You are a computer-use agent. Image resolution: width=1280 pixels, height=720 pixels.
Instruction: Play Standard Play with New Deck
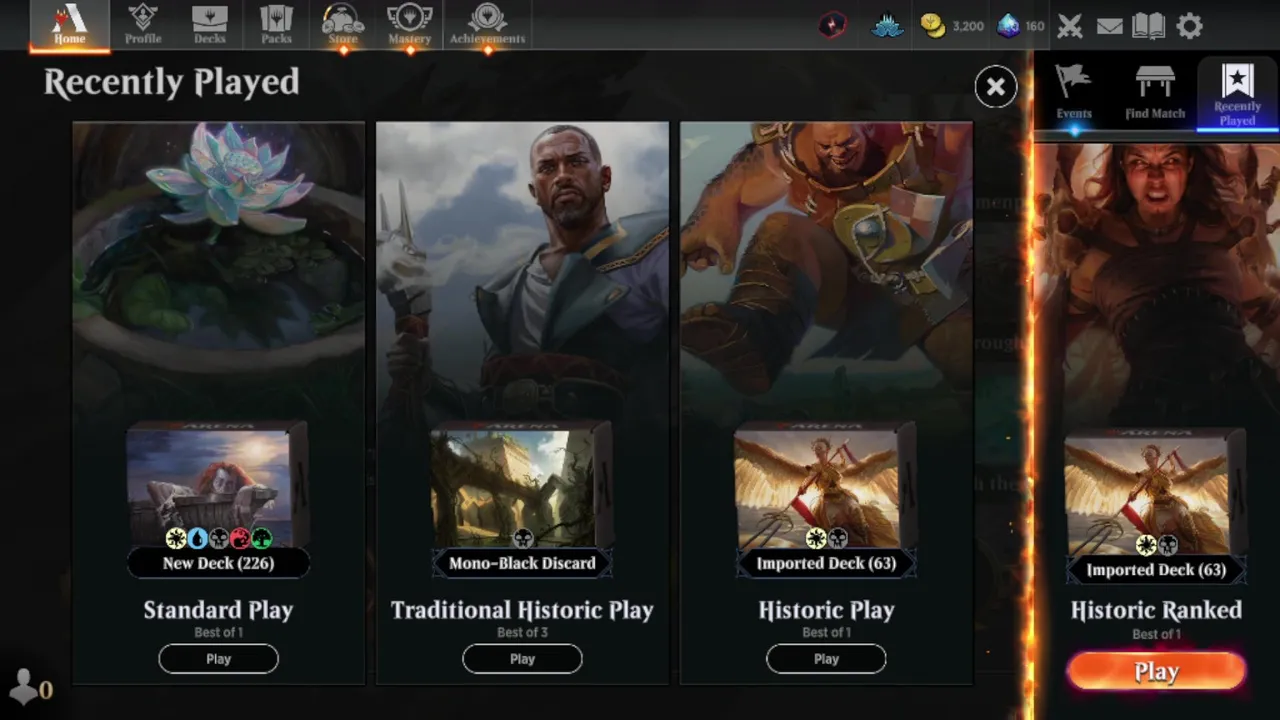click(x=218, y=659)
